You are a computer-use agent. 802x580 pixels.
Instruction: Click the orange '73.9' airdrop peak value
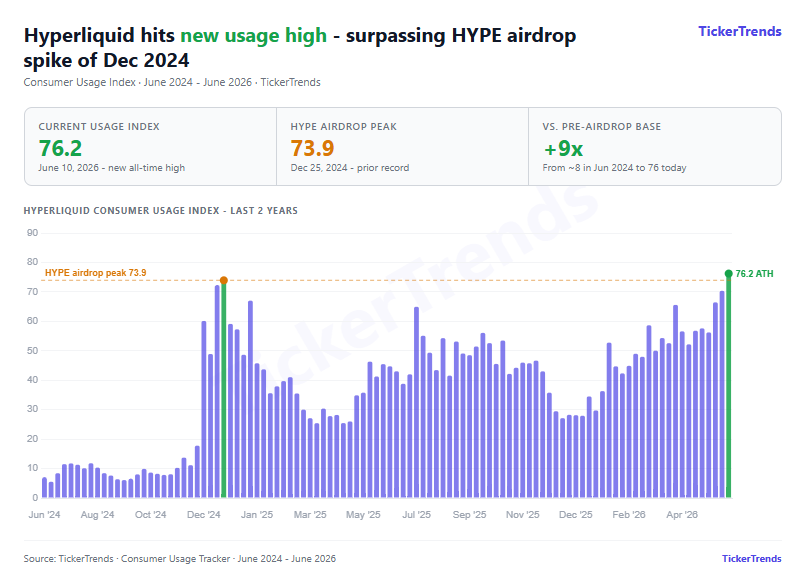312,148
